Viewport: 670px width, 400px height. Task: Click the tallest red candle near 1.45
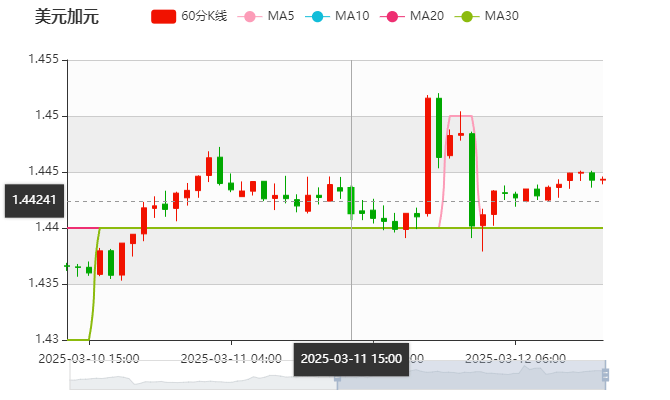[428, 156]
